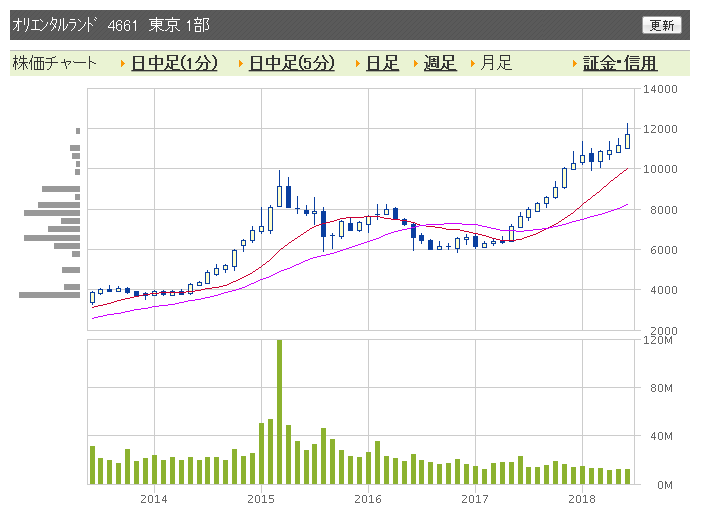This screenshot has height=524, width=703.
Task: Click the tallest 2015 volume bar
Action: click(x=279, y=412)
